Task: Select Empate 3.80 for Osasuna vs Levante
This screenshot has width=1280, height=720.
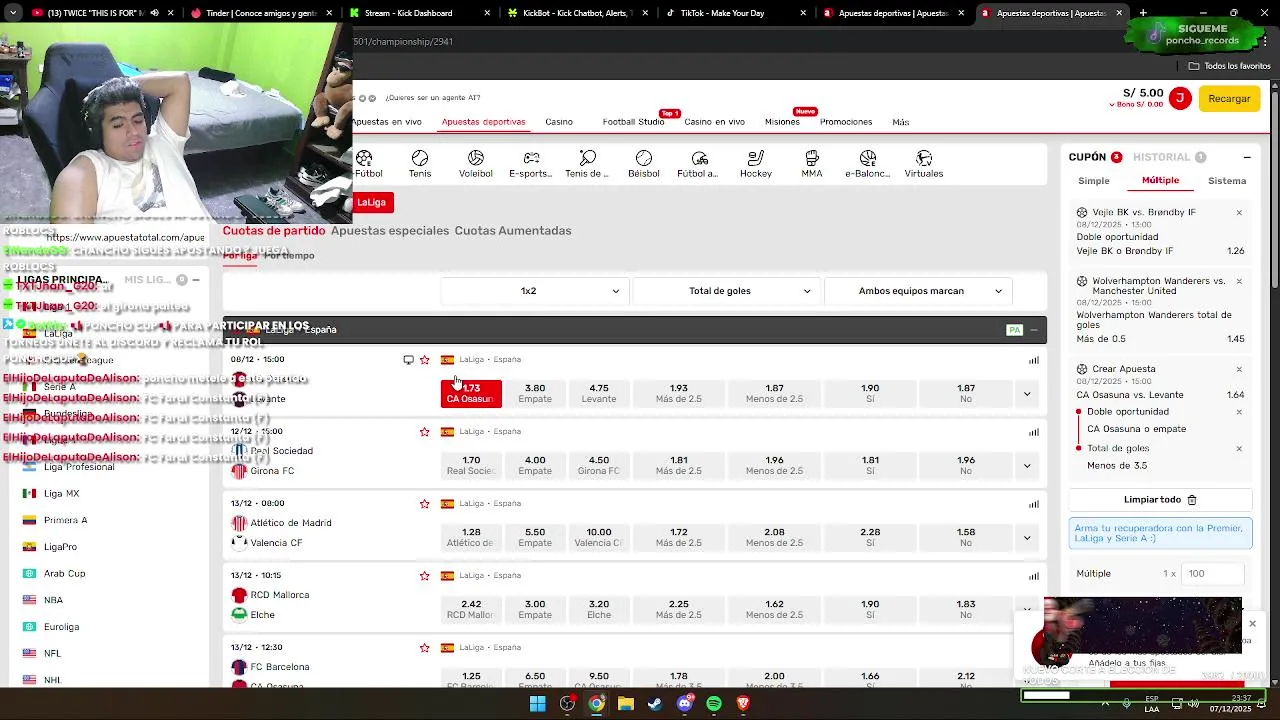Action: coord(535,393)
